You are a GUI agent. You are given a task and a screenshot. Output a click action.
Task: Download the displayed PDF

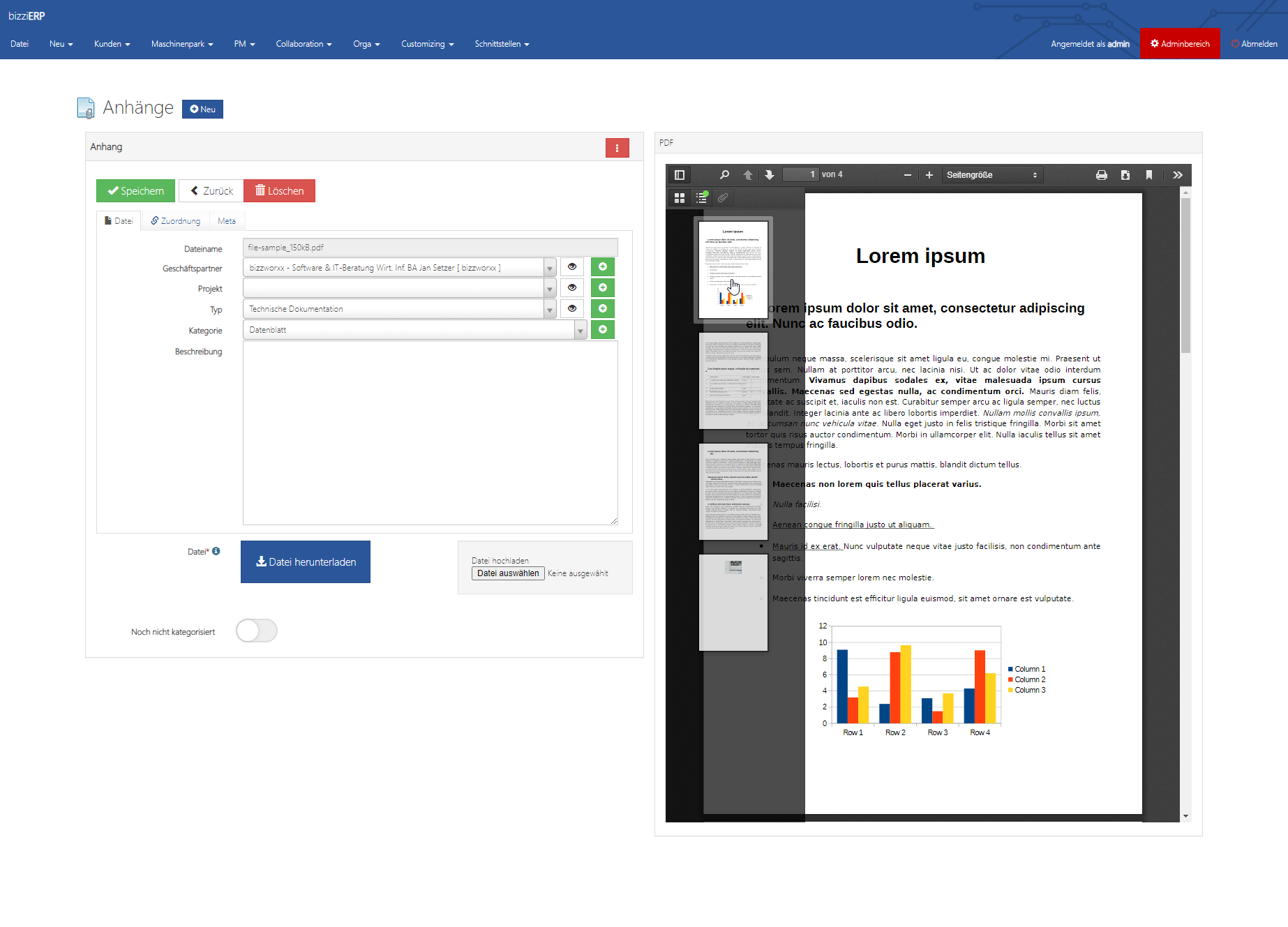point(1125,175)
